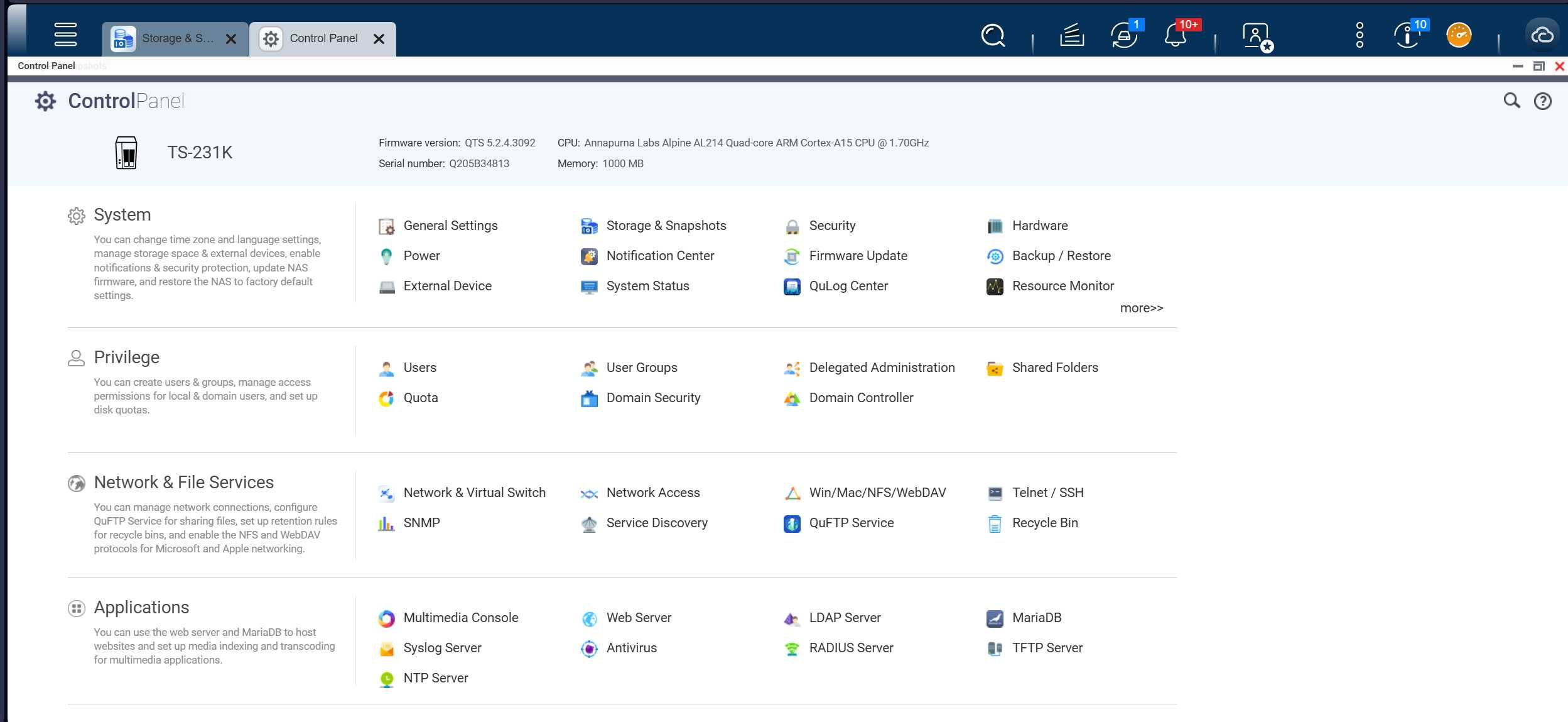Open QuFTP Service icon
The height and width of the screenshot is (722, 1568).
click(x=792, y=523)
